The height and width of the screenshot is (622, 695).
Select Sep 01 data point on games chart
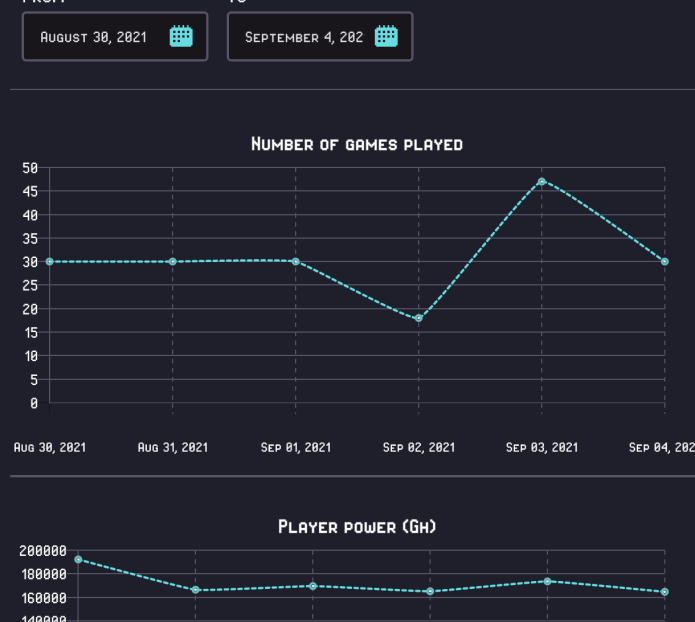pos(296,262)
